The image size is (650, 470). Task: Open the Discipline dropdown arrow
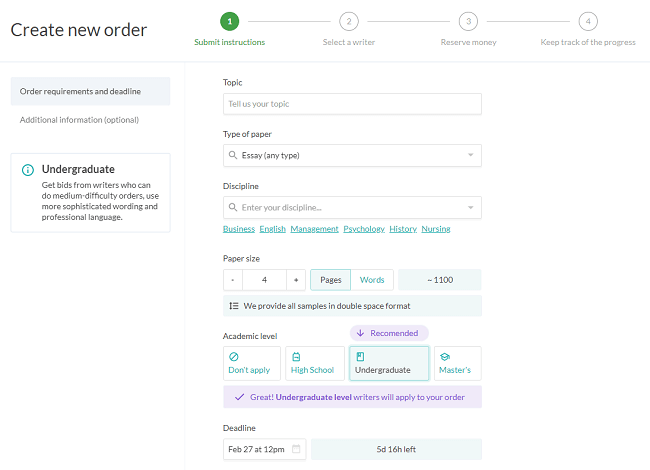coord(470,207)
